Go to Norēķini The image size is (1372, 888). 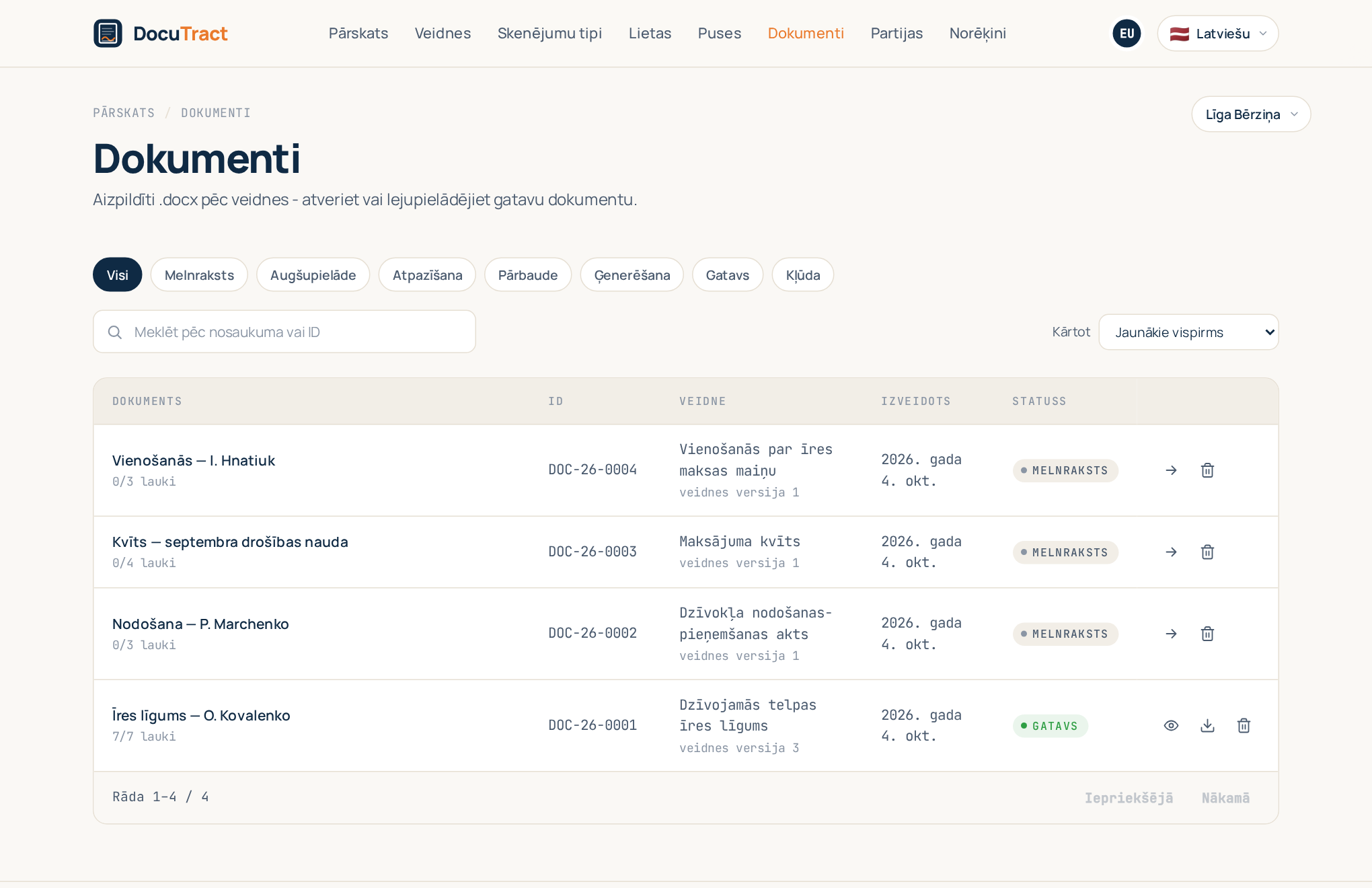(x=977, y=33)
